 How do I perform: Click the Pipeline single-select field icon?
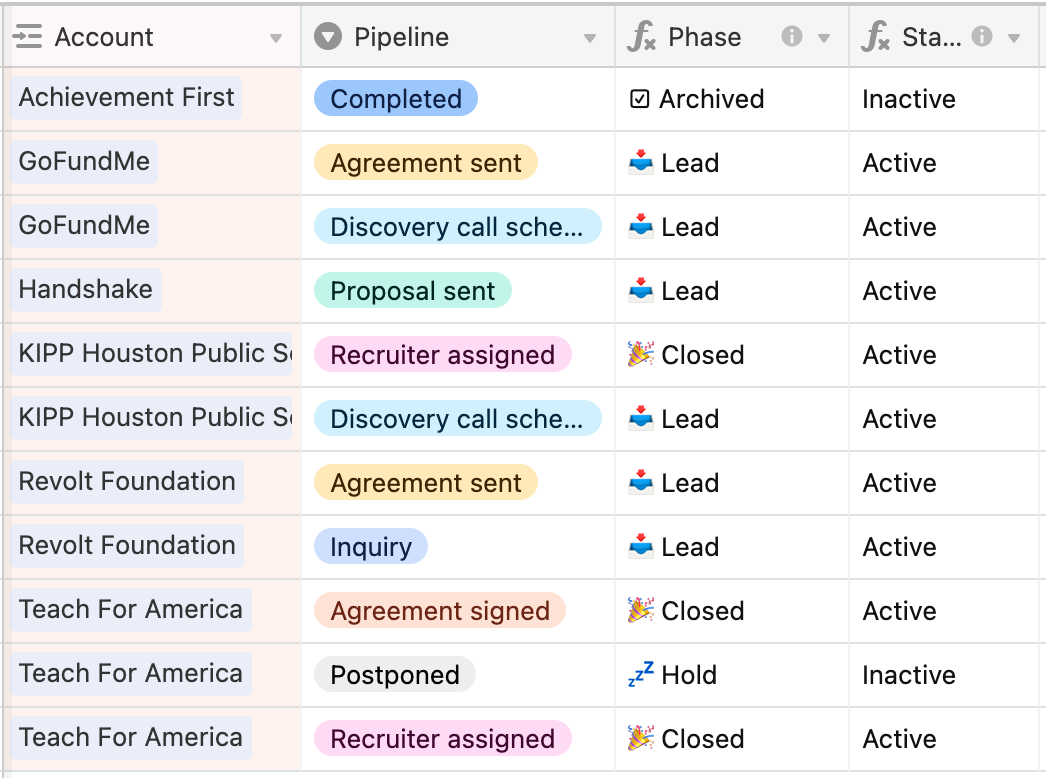click(328, 38)
